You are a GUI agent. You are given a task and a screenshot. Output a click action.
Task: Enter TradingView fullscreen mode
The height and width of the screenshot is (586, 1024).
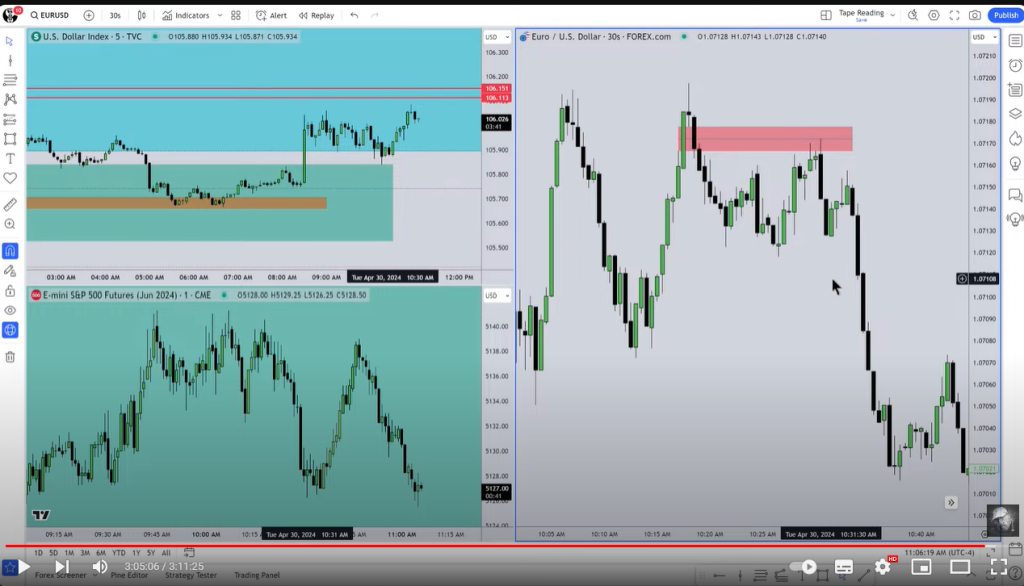point(954,15)
